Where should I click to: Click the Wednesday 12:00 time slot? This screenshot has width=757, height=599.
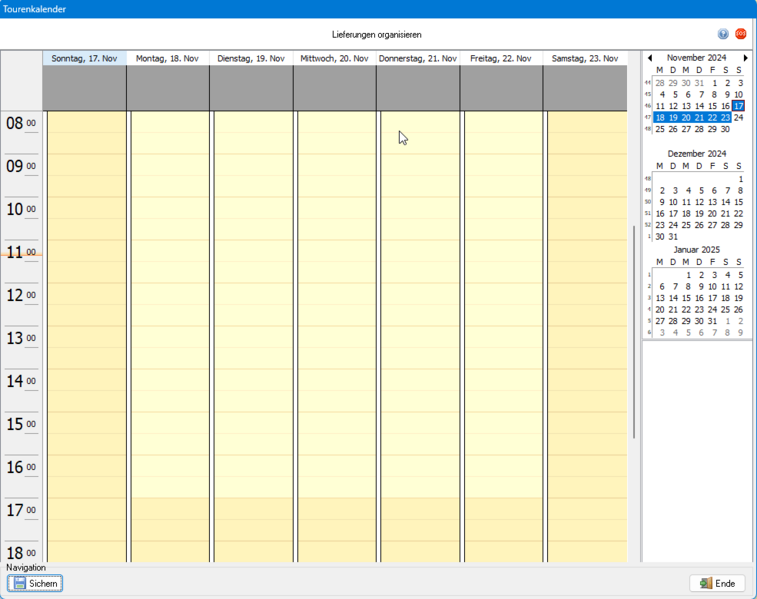[336, 294]
